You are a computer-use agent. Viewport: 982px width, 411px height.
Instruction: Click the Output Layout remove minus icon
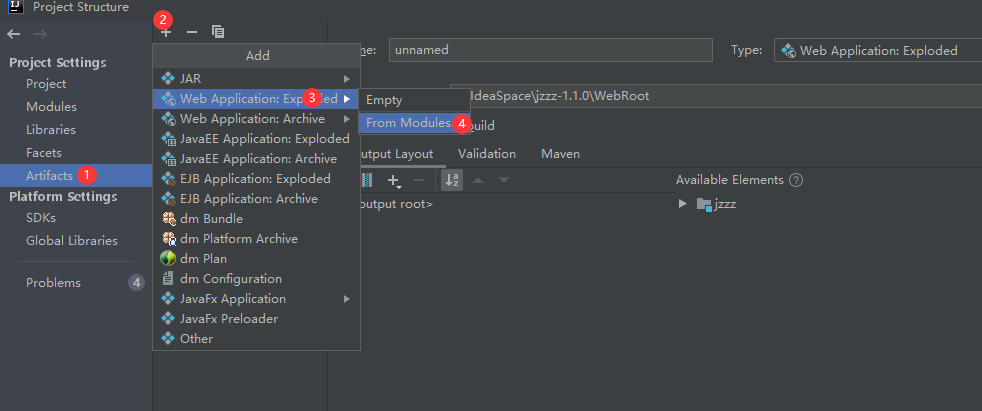point(420,180)
